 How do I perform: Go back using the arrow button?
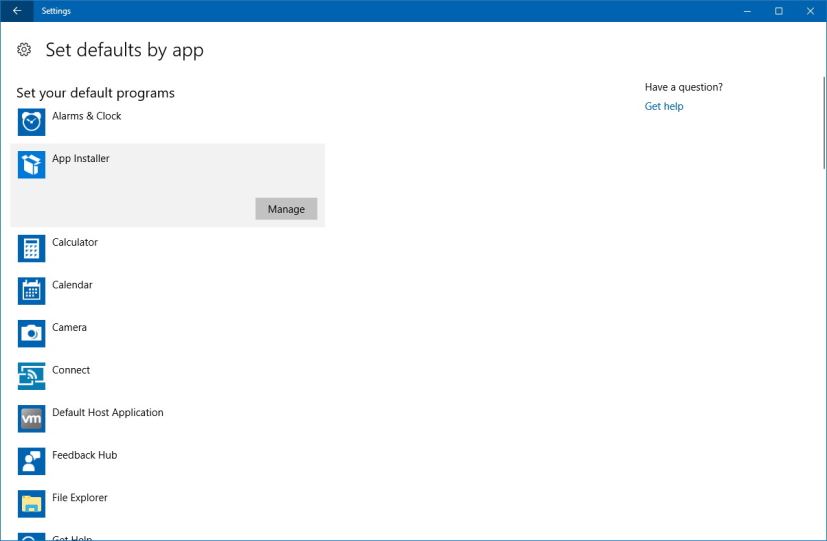tap(17, 11)
